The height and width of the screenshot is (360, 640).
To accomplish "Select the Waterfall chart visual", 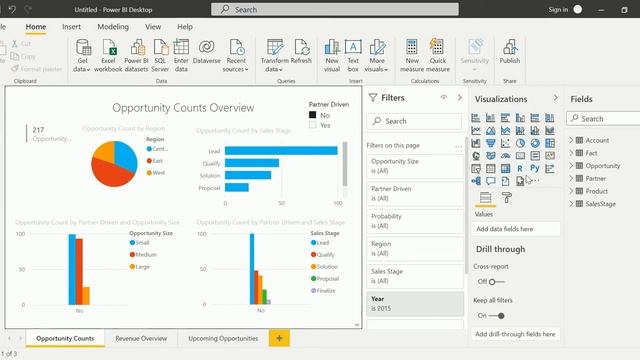I will pos(476,143).
